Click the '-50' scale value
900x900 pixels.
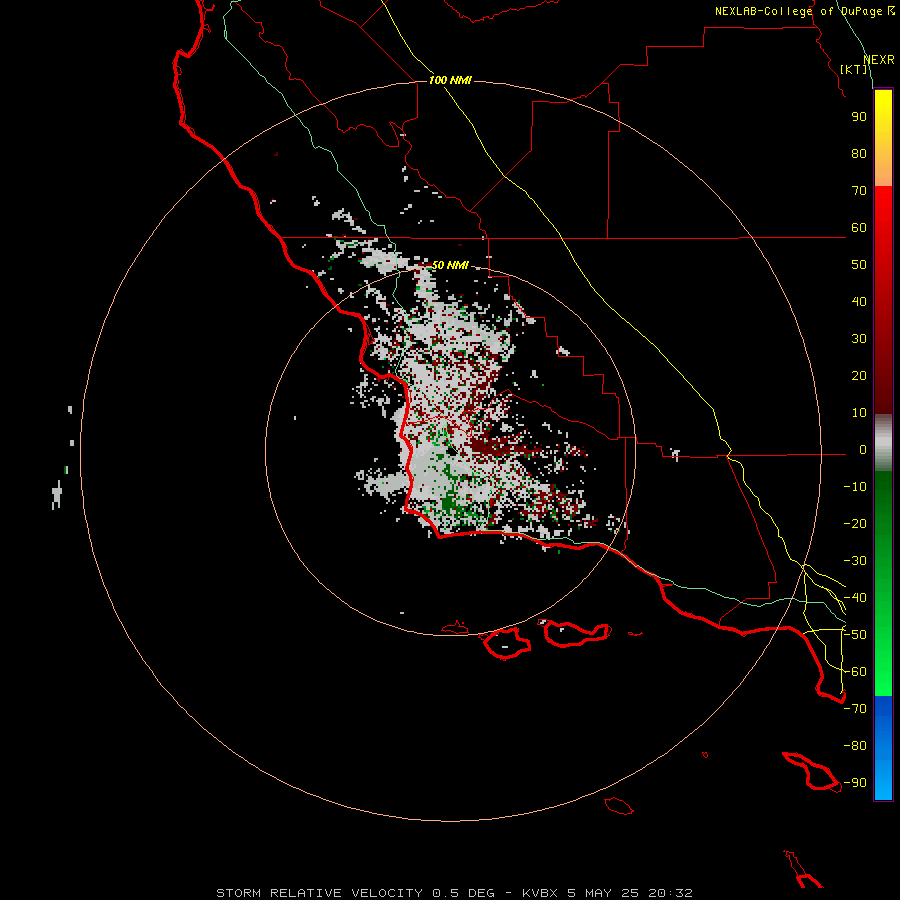tap(855, 635)
